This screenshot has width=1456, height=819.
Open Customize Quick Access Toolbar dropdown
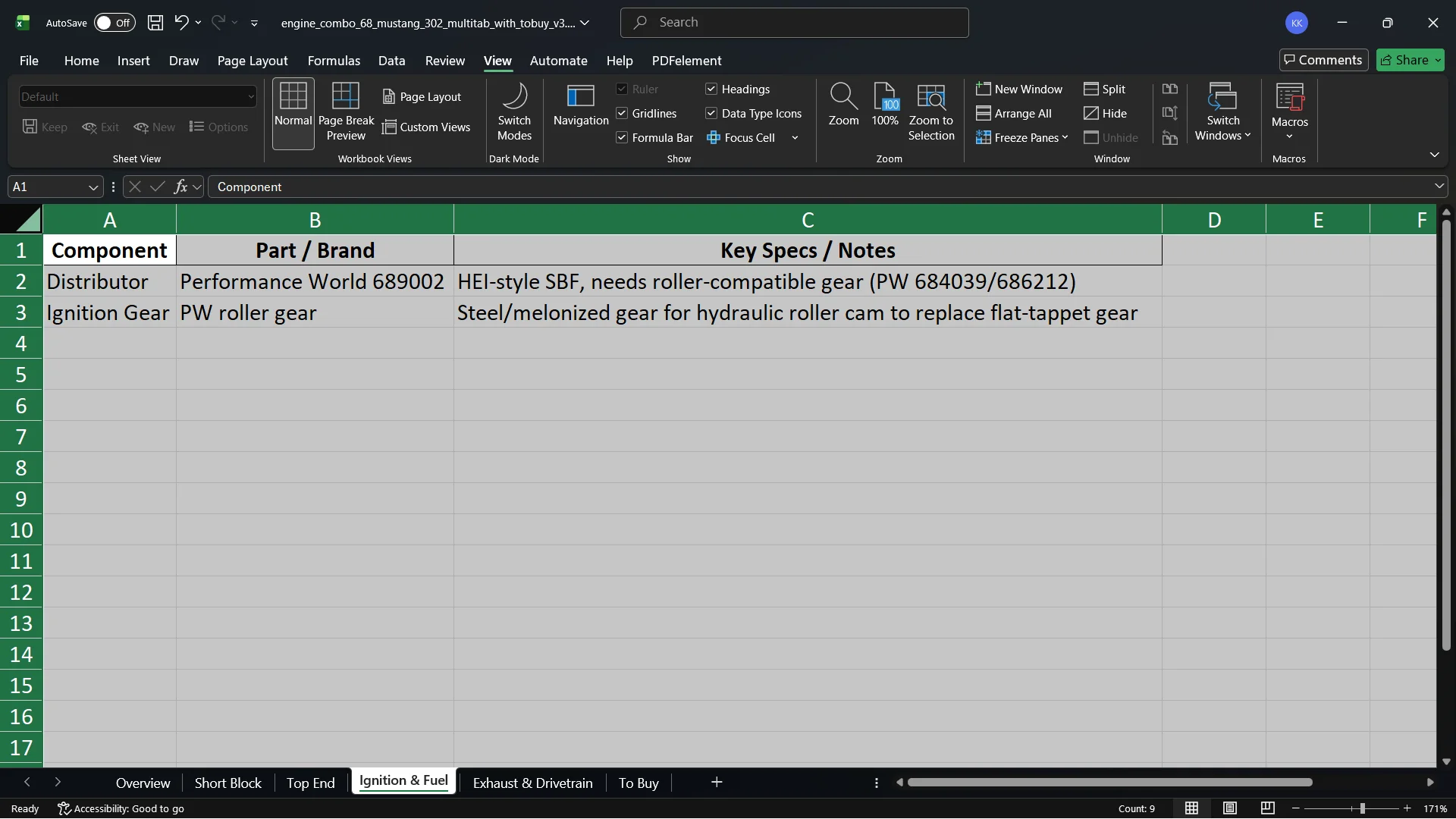tap(254, 24)
